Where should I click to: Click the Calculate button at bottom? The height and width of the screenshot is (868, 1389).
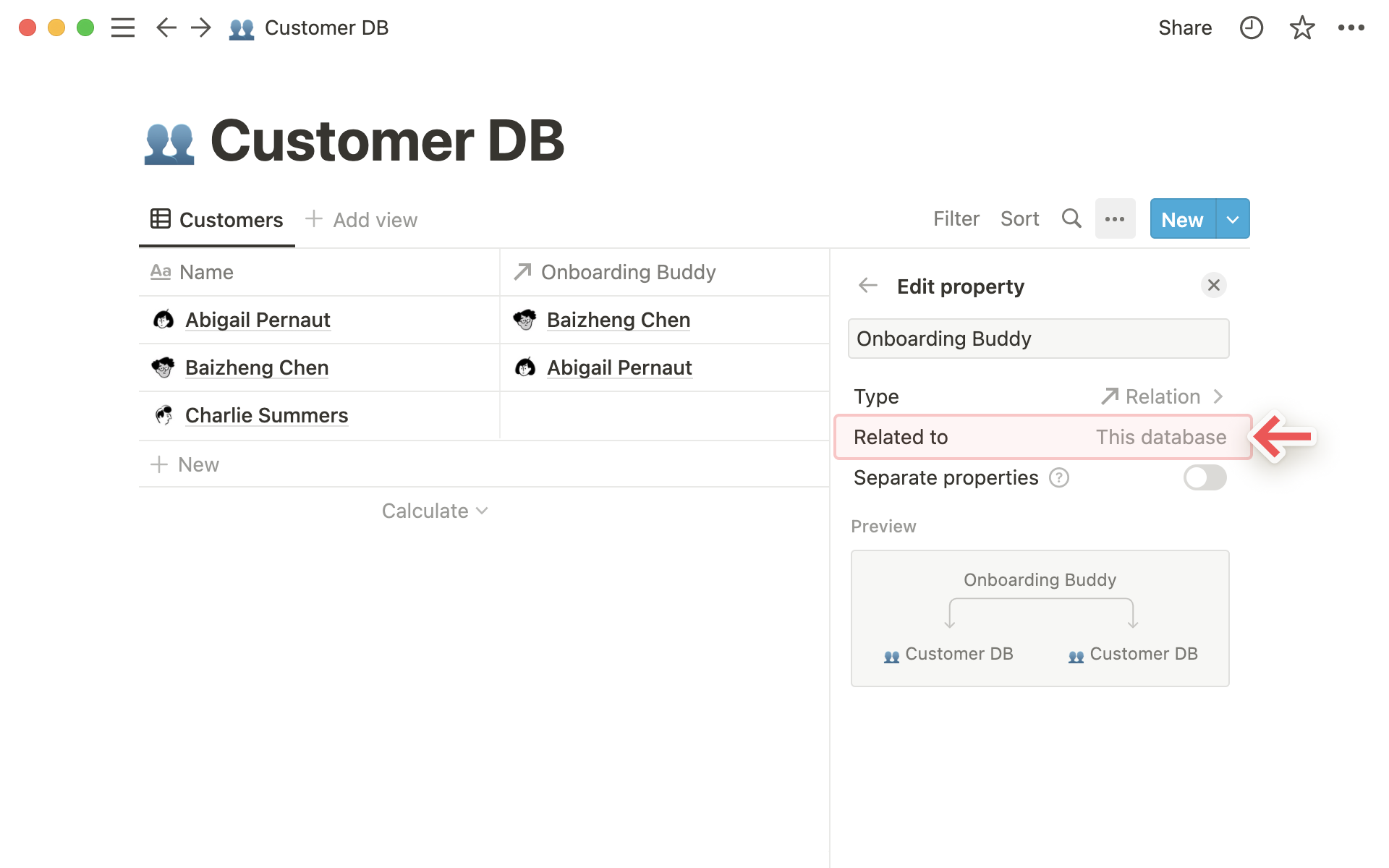pos(433,511)
